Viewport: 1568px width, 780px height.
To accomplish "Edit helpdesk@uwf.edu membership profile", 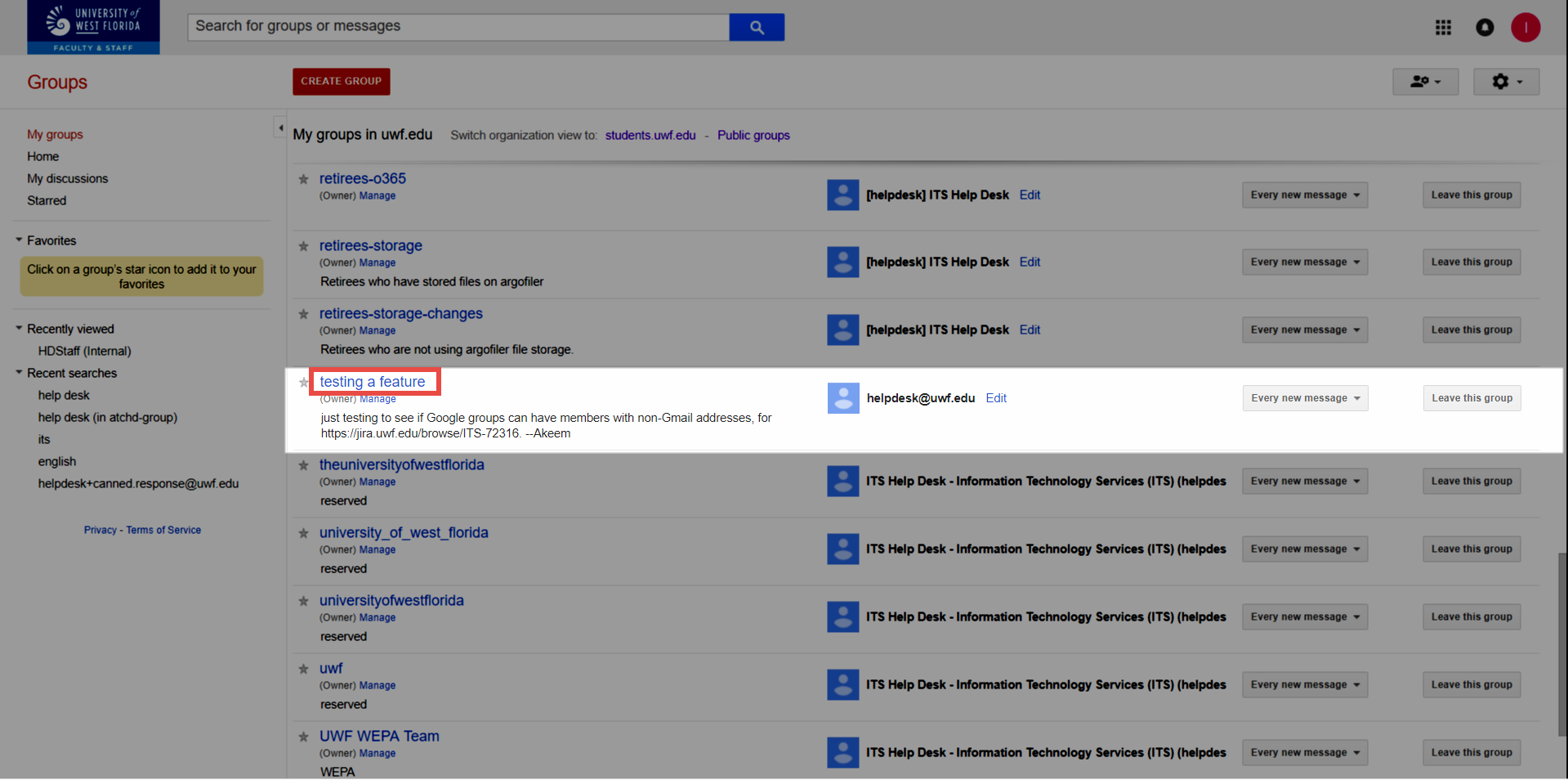I will 996,398.
